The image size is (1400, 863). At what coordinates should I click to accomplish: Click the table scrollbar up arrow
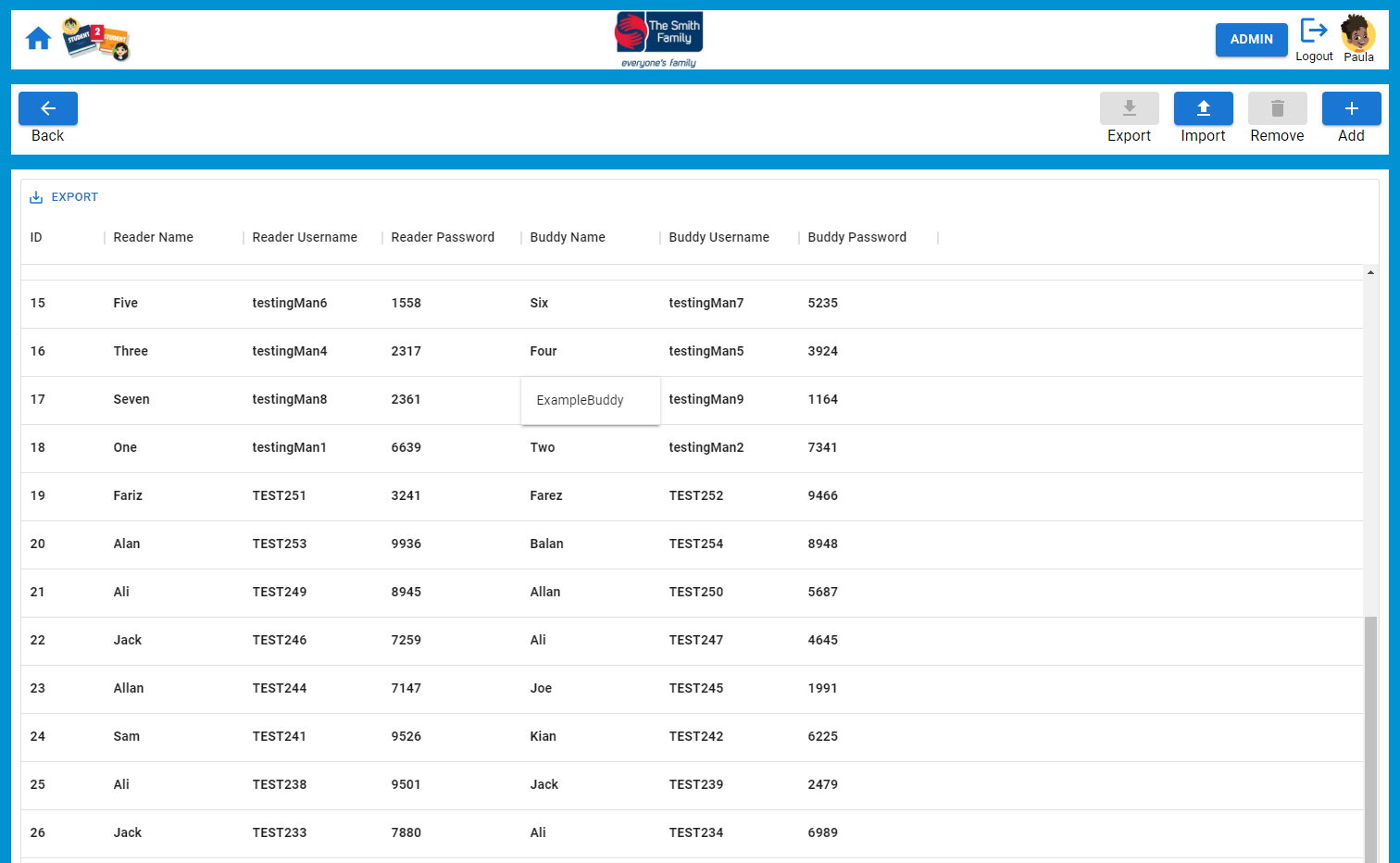coord(1370,272)
